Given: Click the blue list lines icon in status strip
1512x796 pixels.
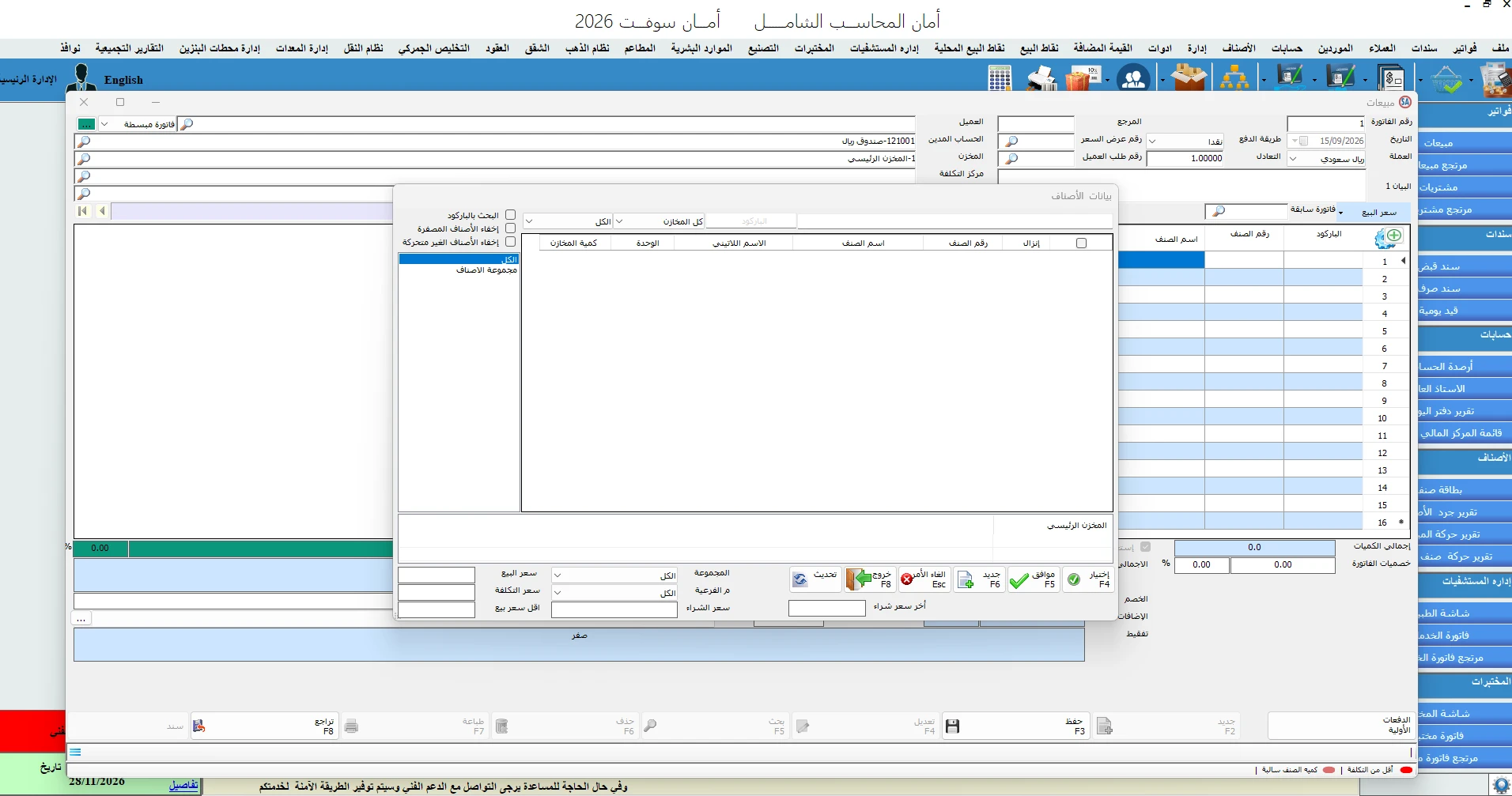Looking at the screenshot, I should coord(75,752).
